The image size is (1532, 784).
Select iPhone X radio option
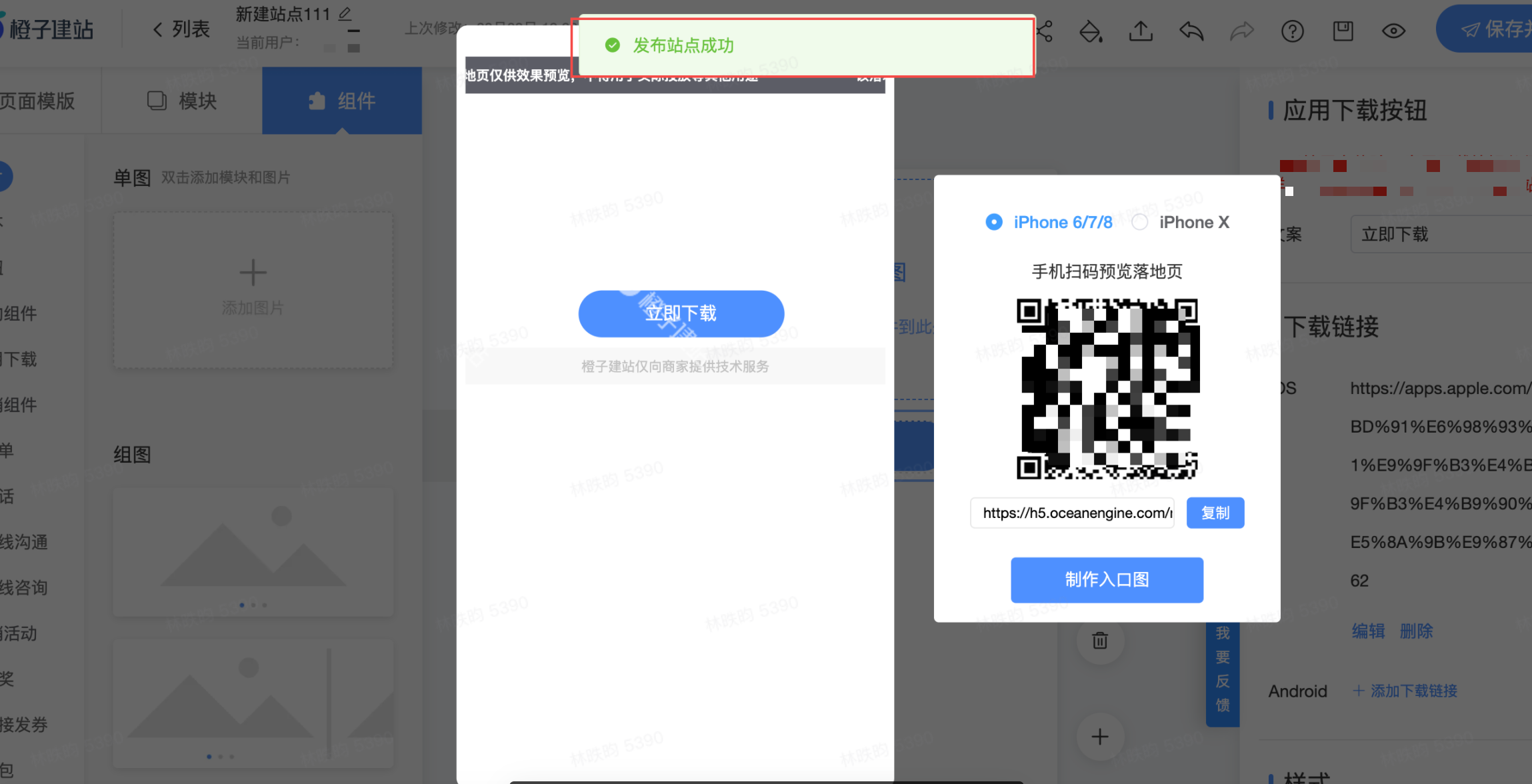click(x=1140, y=222)
